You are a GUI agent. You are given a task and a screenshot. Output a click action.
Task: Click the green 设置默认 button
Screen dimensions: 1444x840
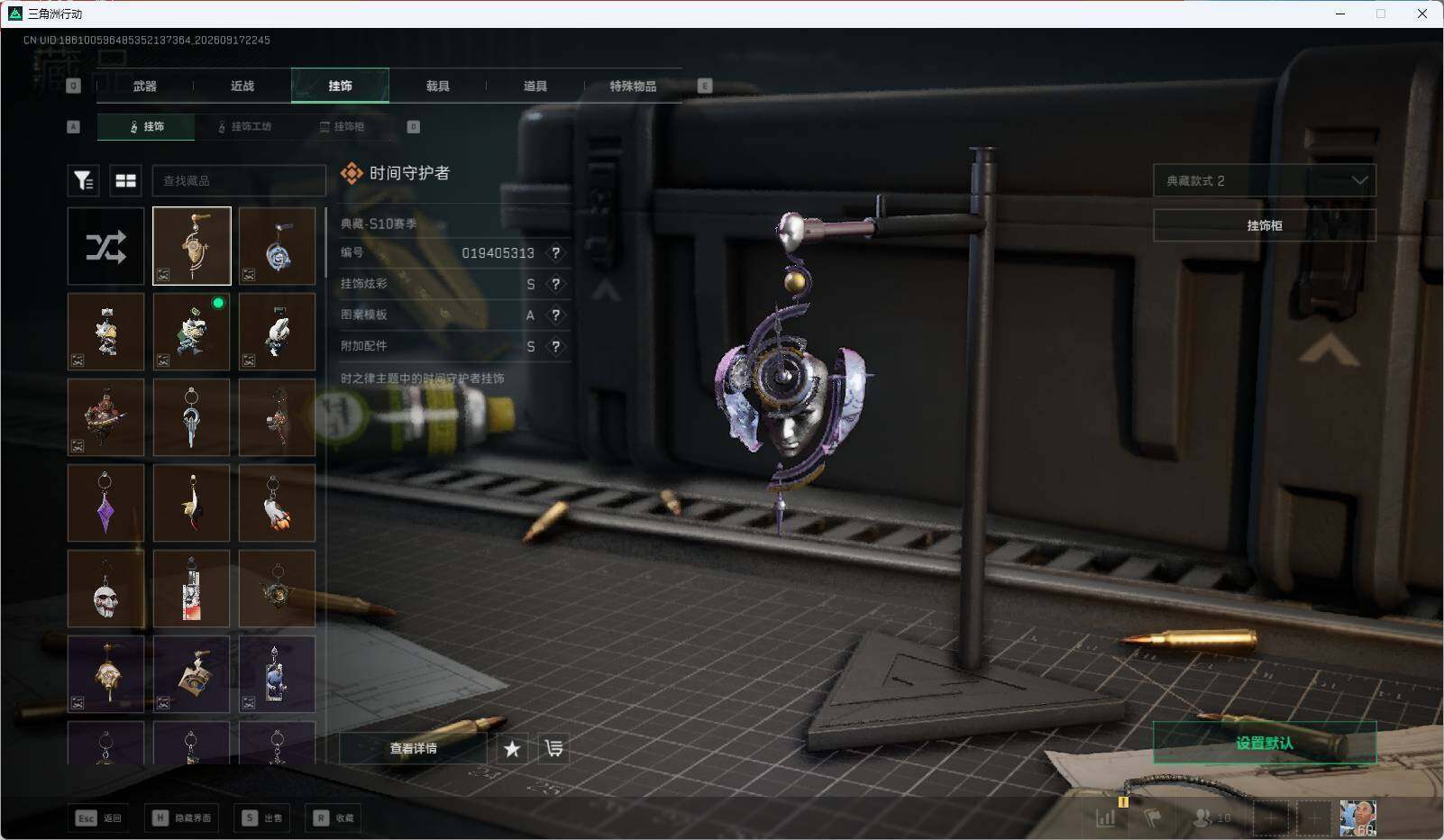(1265, 743)
